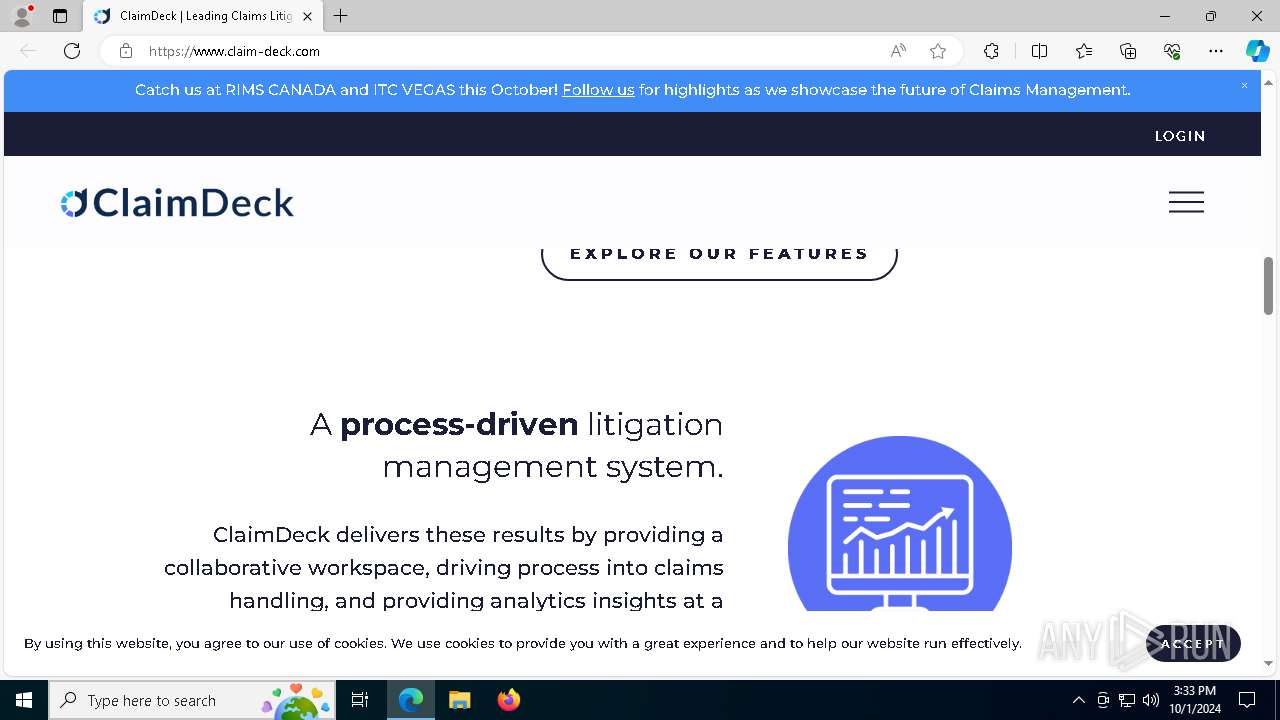Open Collections panel
The height and width of the screenshot is (720, 1280).
(x=1128, y=51)
